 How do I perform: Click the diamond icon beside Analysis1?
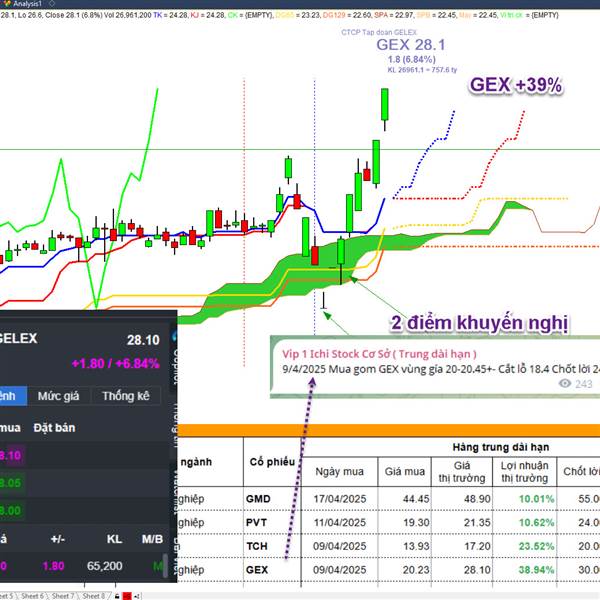(x=52, y=3)
